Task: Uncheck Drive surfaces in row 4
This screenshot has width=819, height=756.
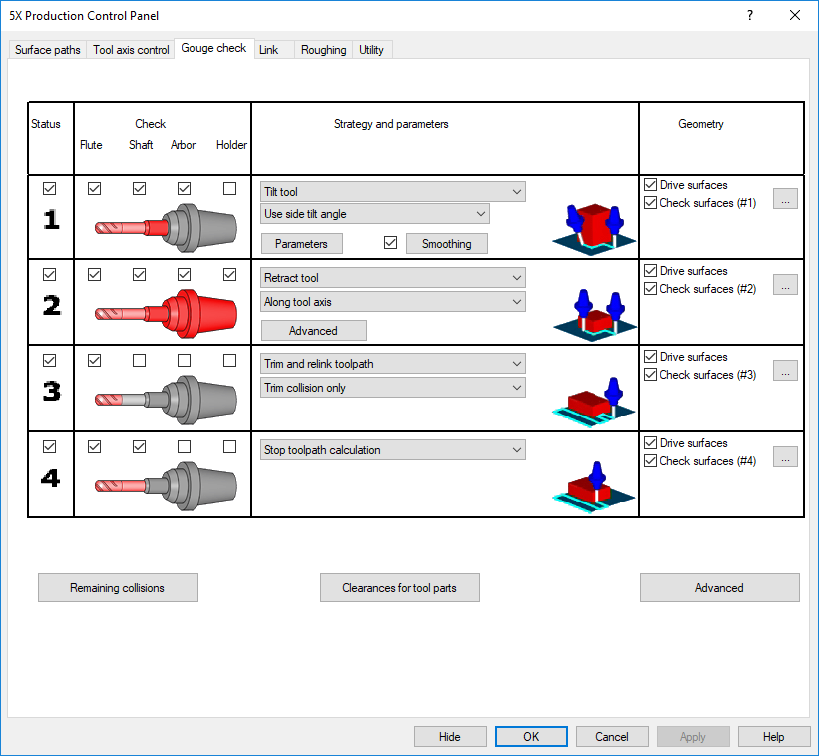Action: (651, 443)
